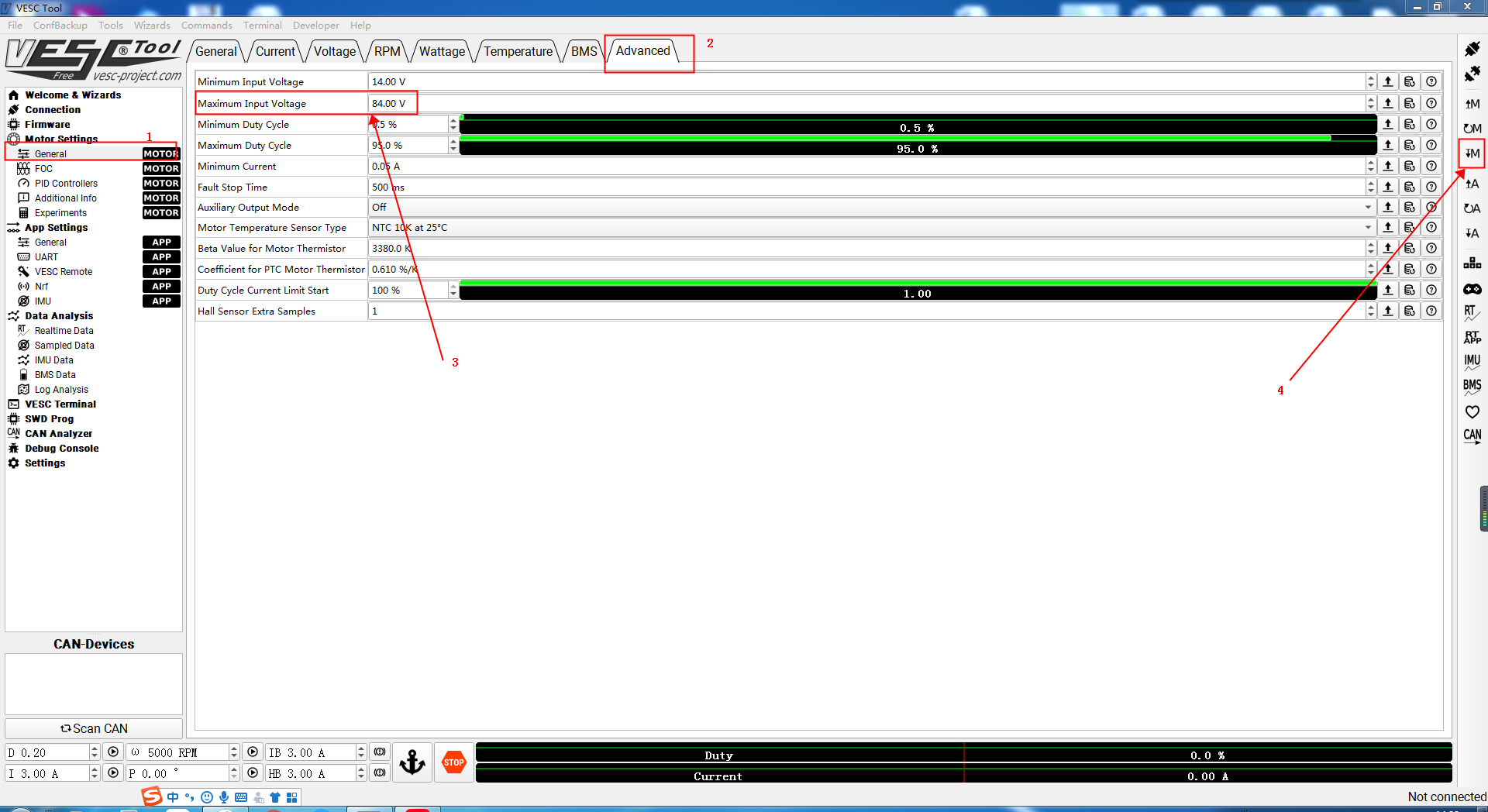The image size is (1488, 812).
Task: Open help for Maximum Input Voltage
Action: tap(1431, 103)
